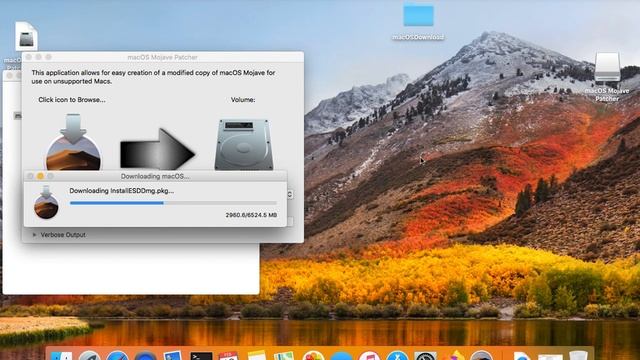Minimize the Downloading macOS dialog

tap(40, 176)
